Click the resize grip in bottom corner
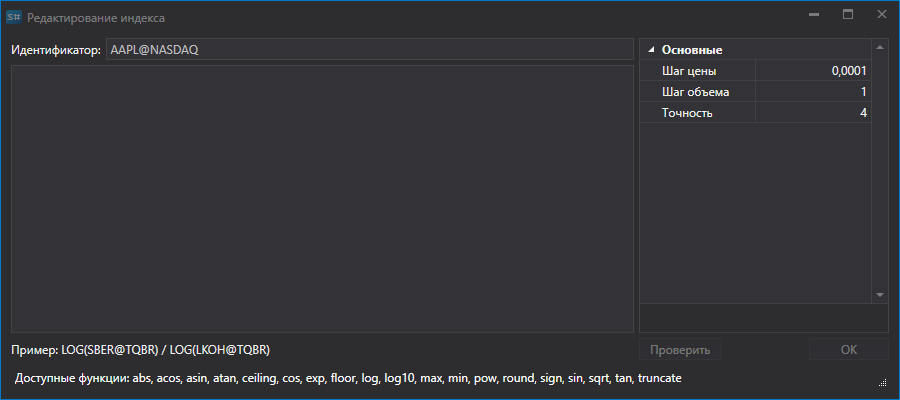The height and width of the screenshot is (400, 900). click(x=883, y=382)
